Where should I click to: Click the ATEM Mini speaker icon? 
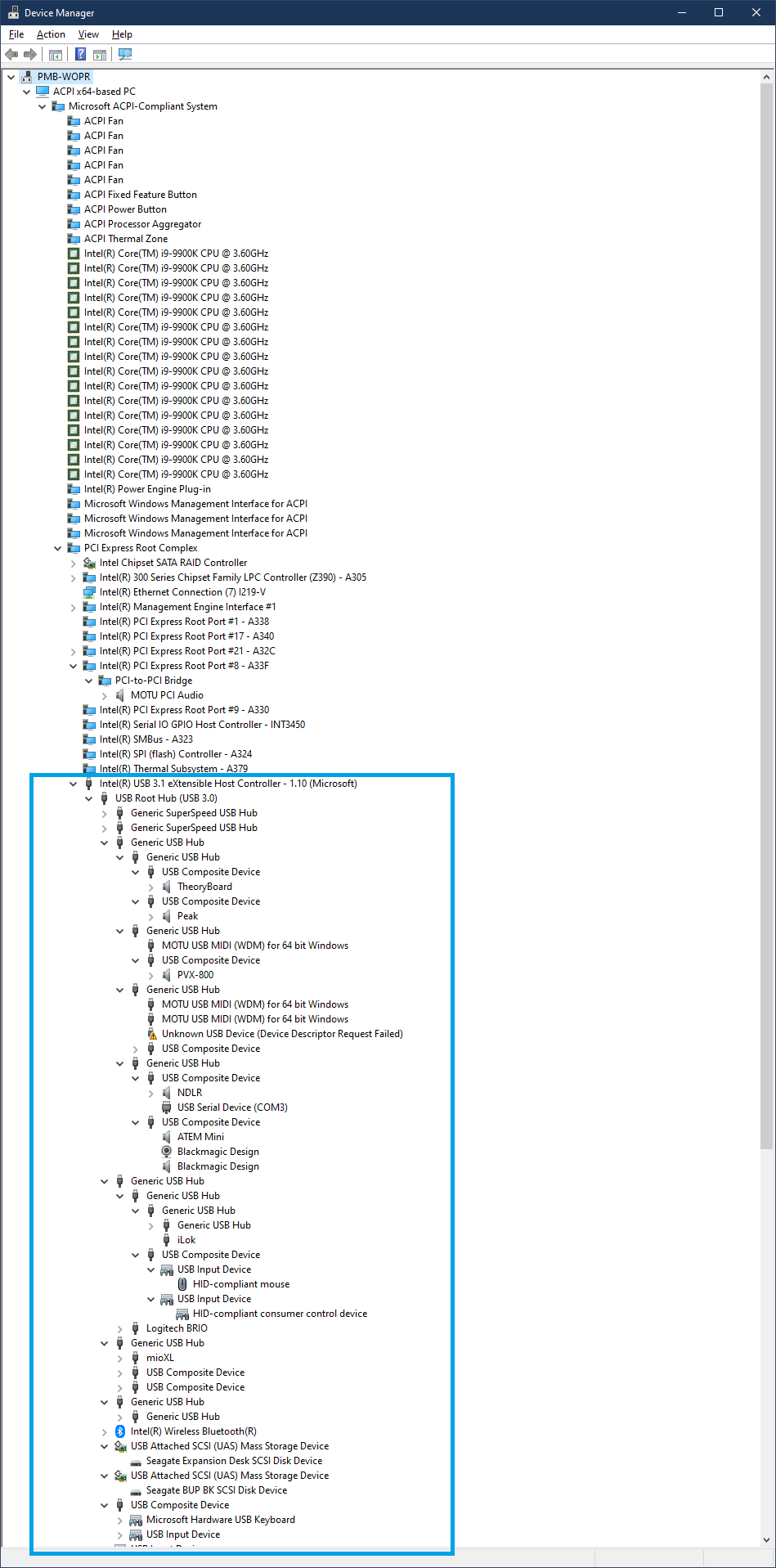[x=167, y=1137]
